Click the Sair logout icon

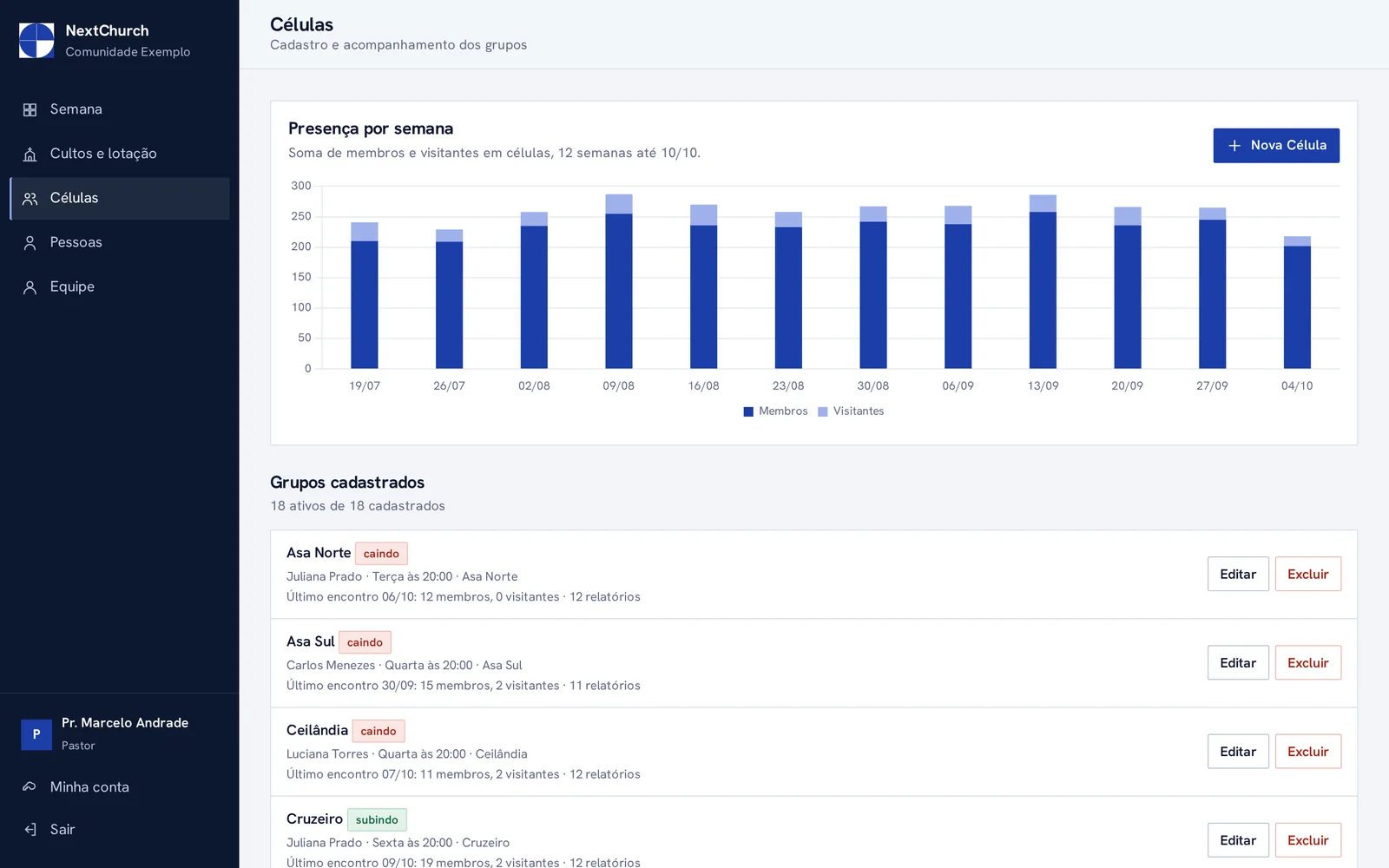[x=30, y=830]
